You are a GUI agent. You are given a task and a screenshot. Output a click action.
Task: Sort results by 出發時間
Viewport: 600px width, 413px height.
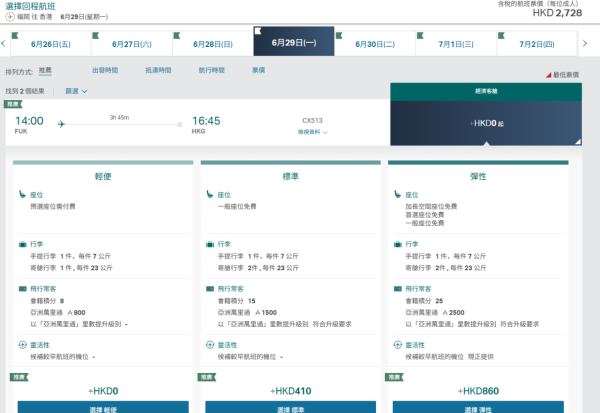[x=104, y=71]
